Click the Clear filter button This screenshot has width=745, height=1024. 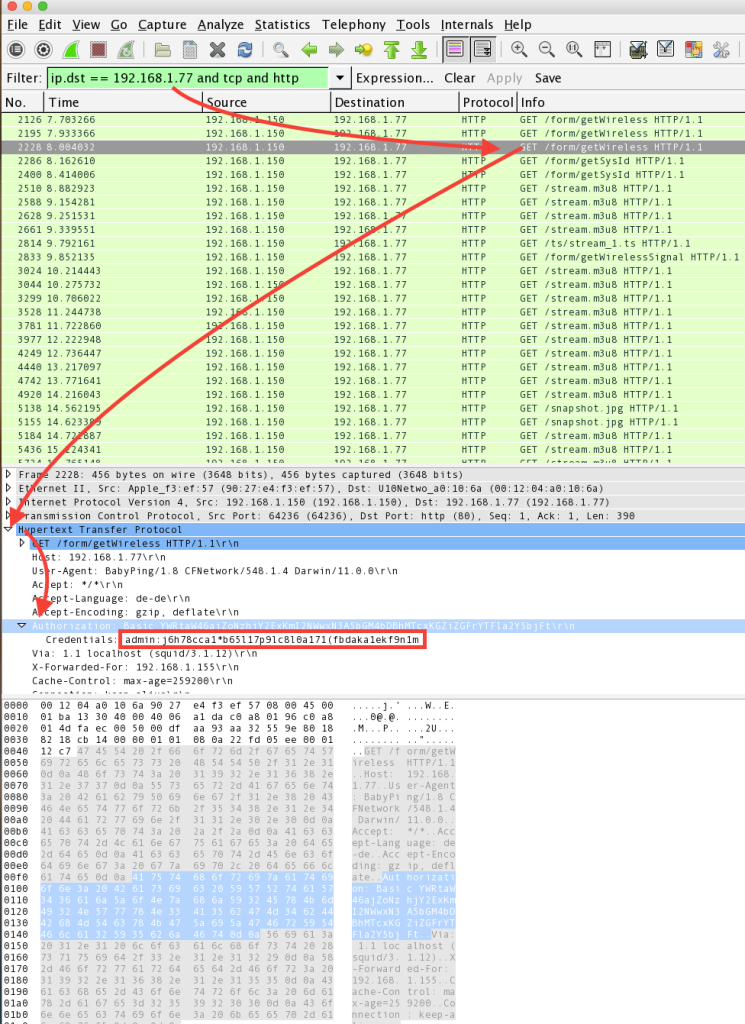pyautogui.click(x=459, y=78)
